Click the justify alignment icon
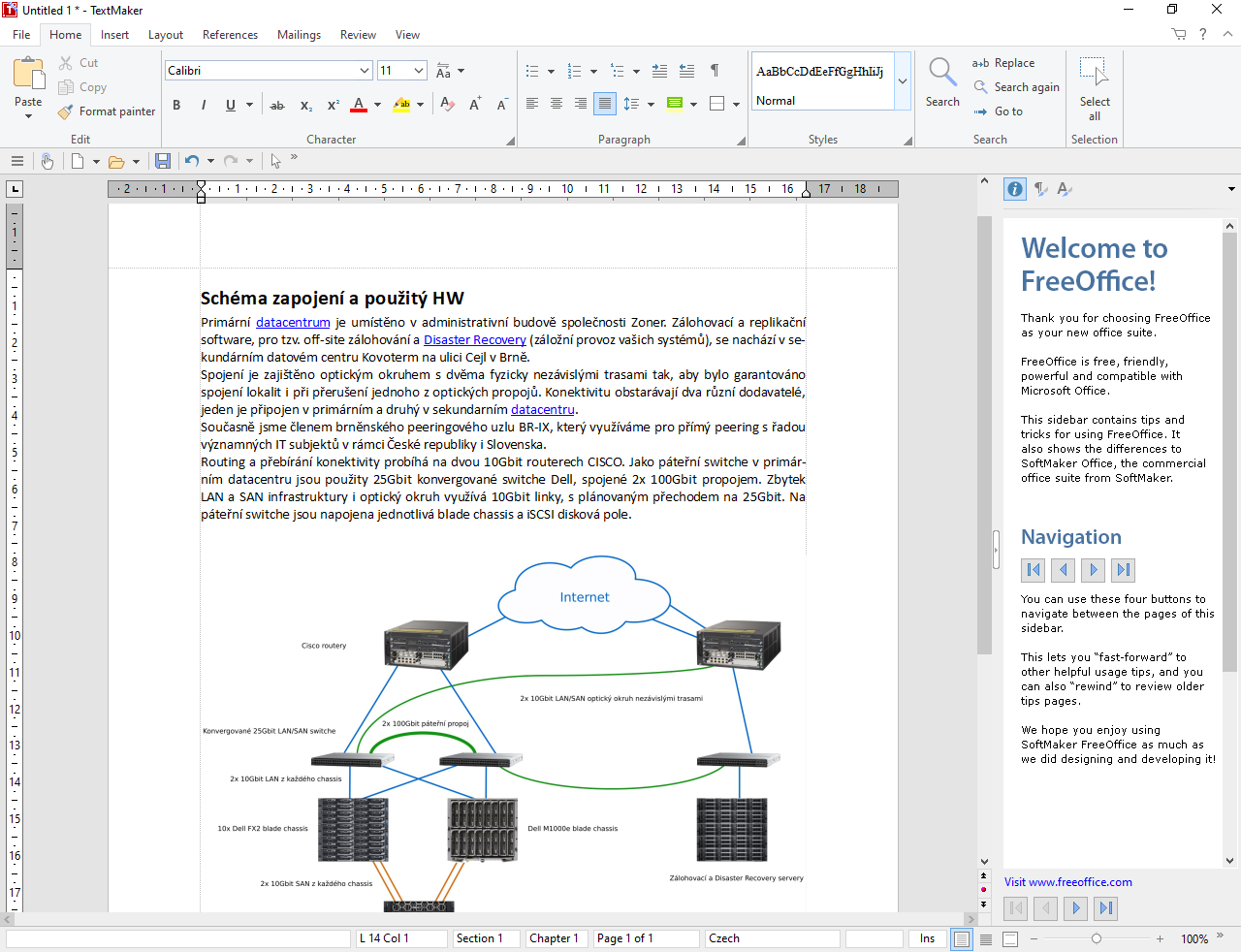The image size is (1241, 952). pos(604,104)
